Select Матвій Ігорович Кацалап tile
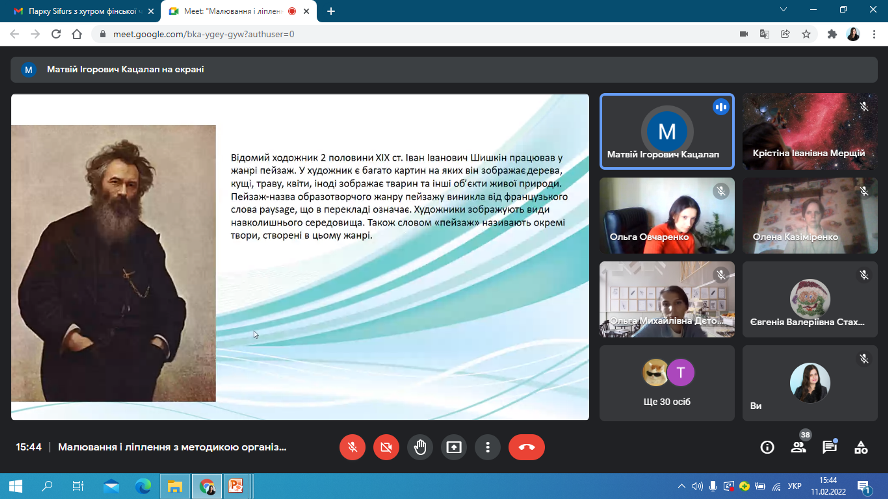 667,131
